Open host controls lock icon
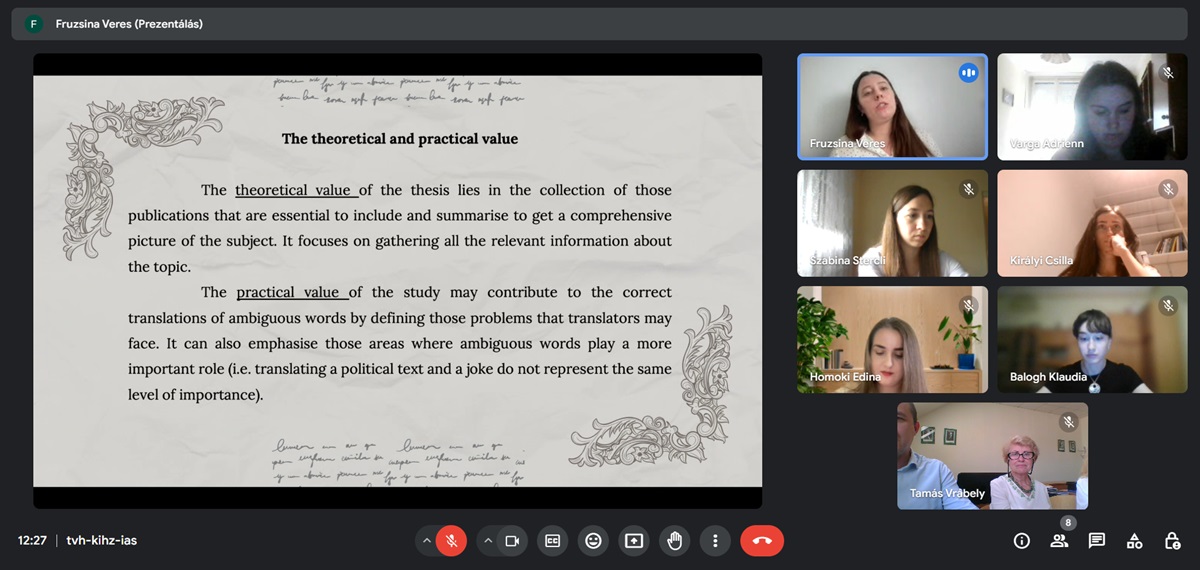Viewport: 1200px width, 570px height. point(1172,541)
